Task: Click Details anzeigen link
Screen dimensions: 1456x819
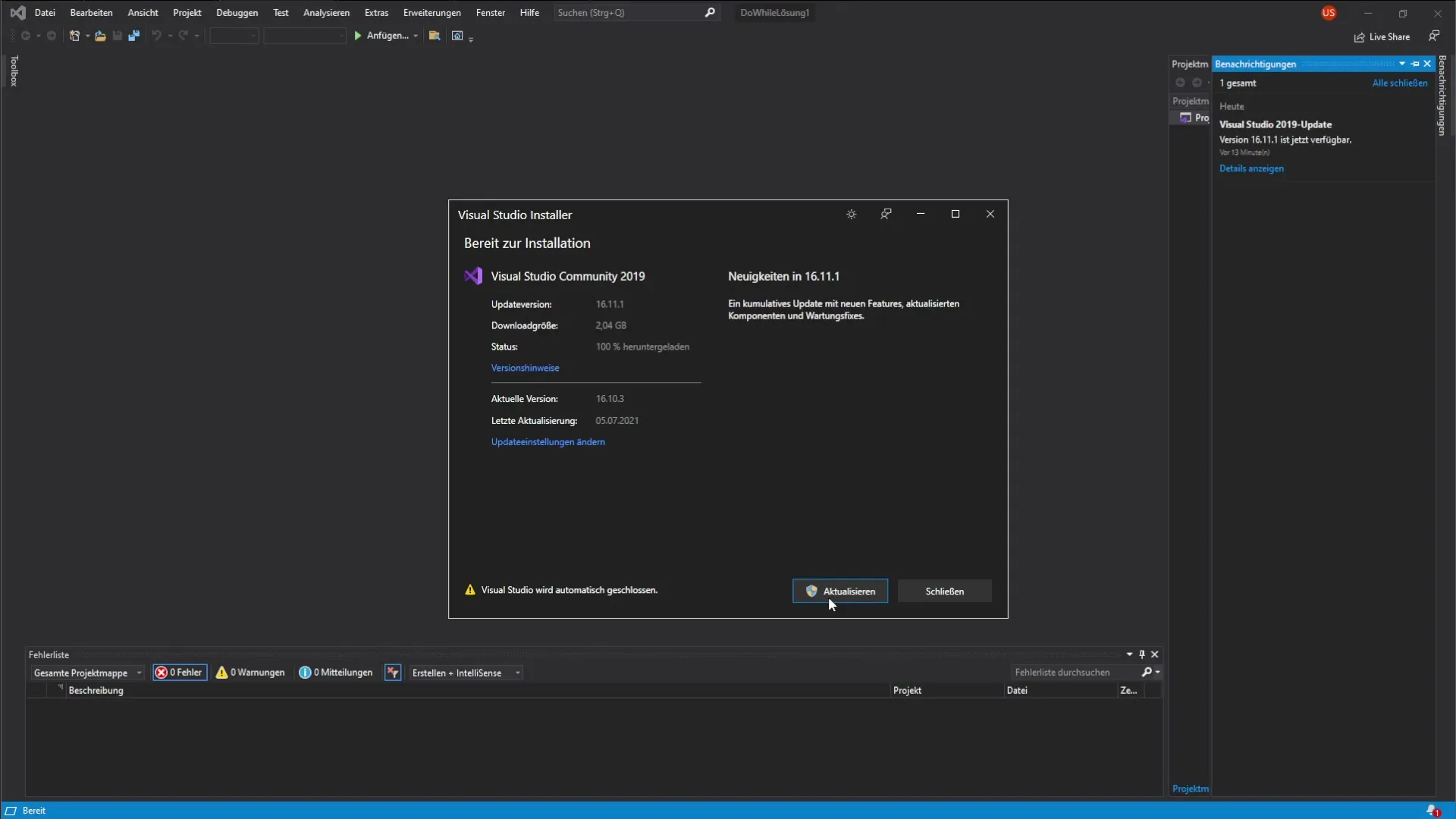Action: (1251, 169)
